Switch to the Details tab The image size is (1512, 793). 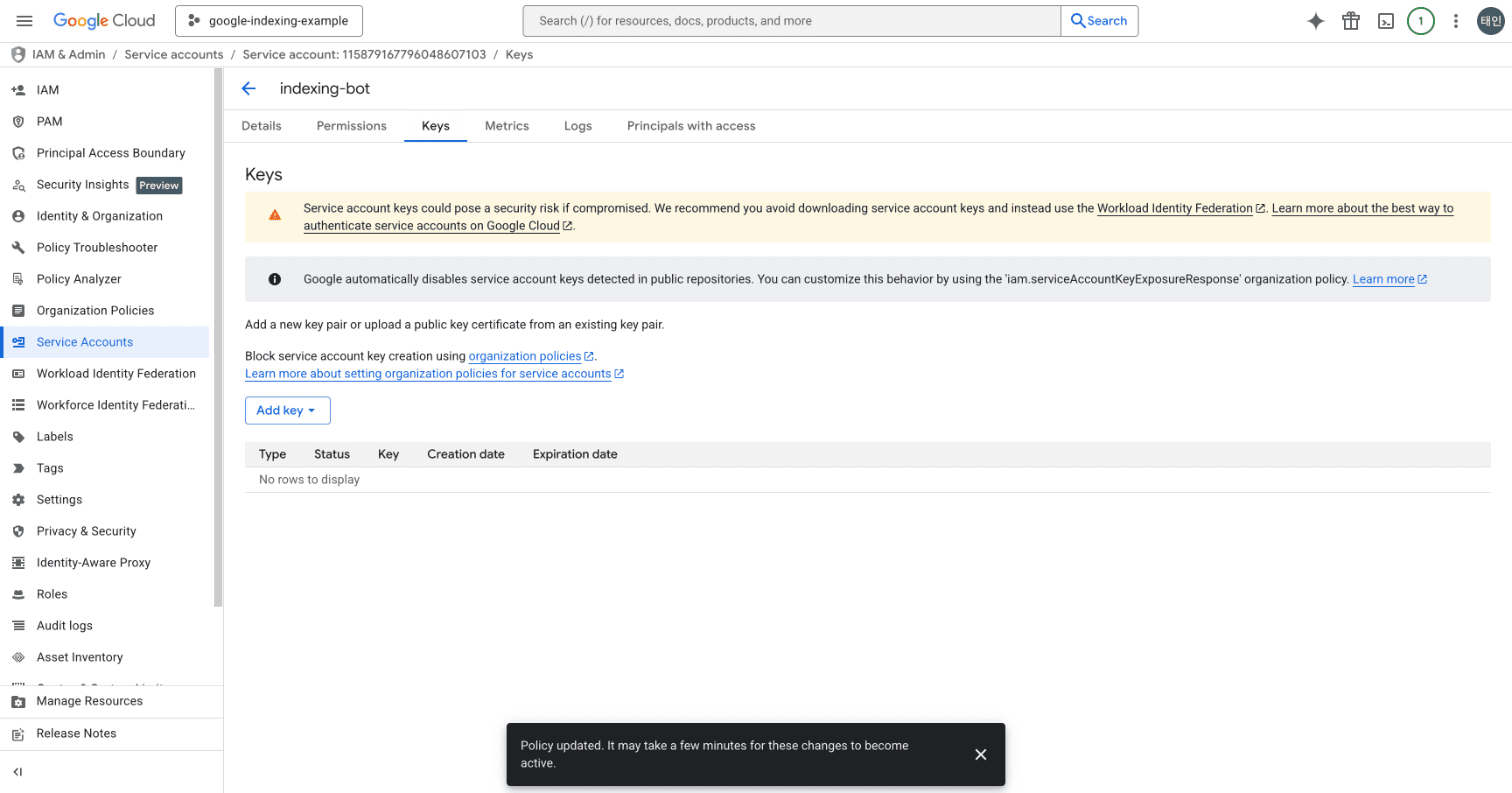click(261, 126)
